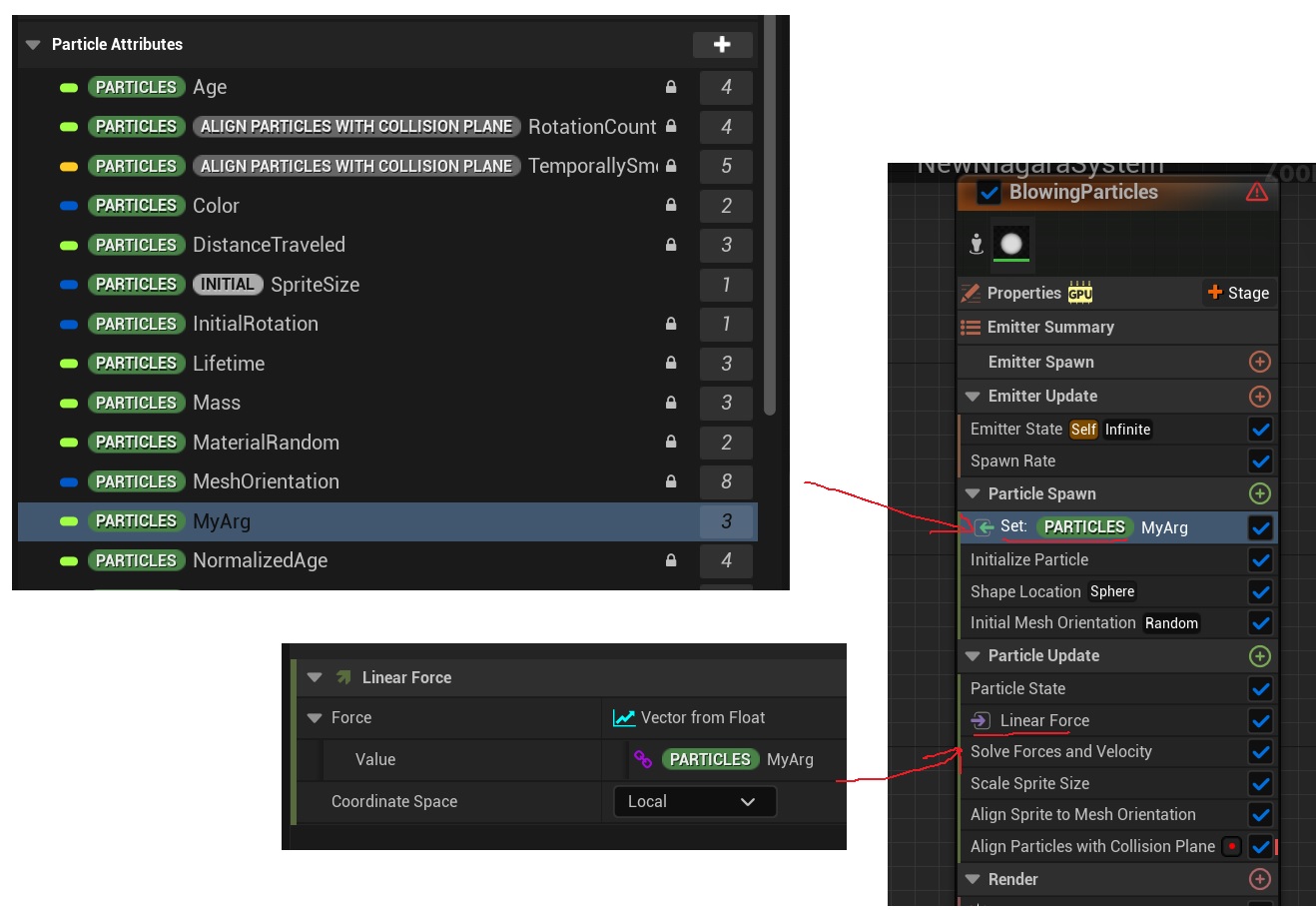Select the Particle State module row
1316x910 pixels.
click(1117, 688)
